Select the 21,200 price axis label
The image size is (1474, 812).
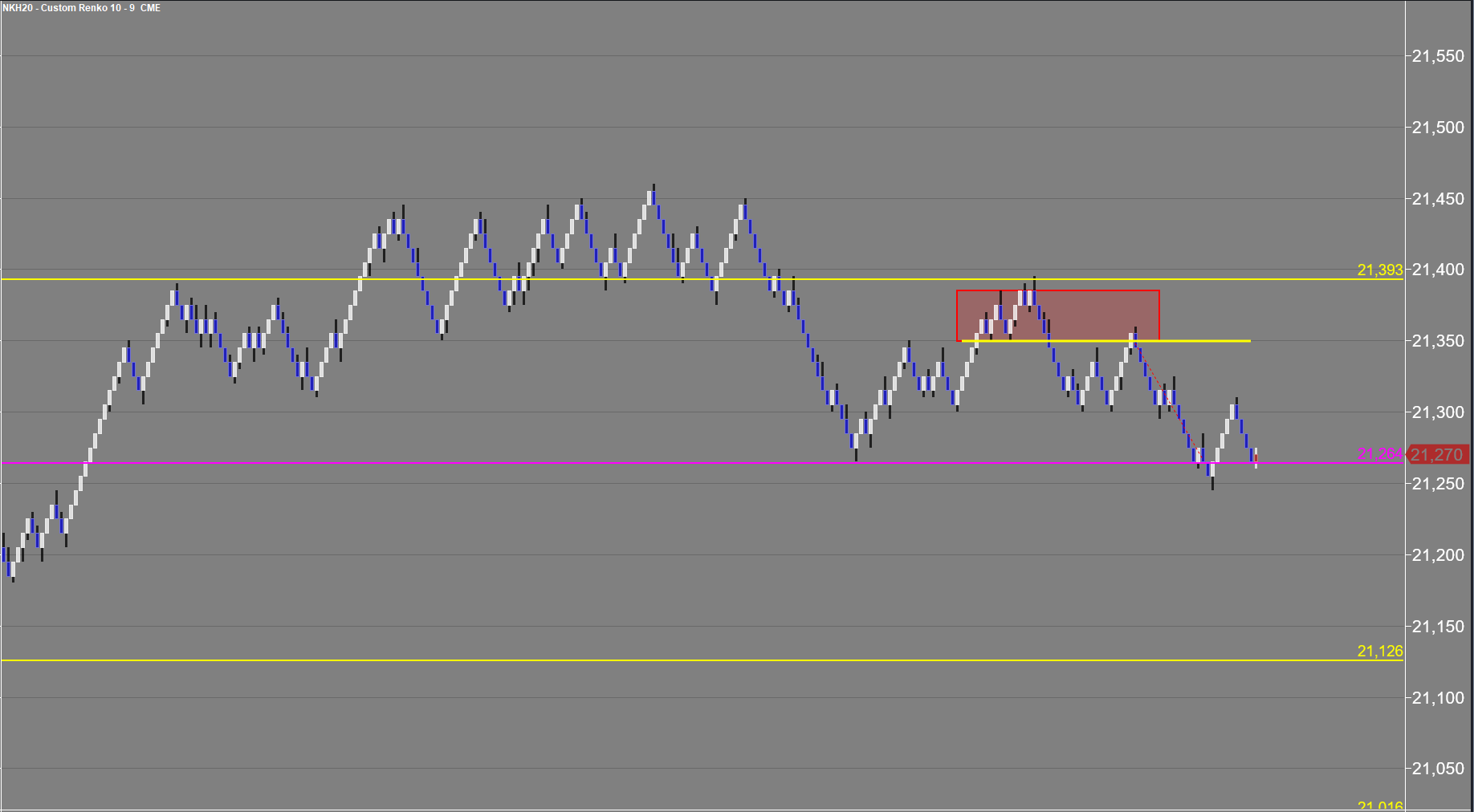(x=1438, y=555)
